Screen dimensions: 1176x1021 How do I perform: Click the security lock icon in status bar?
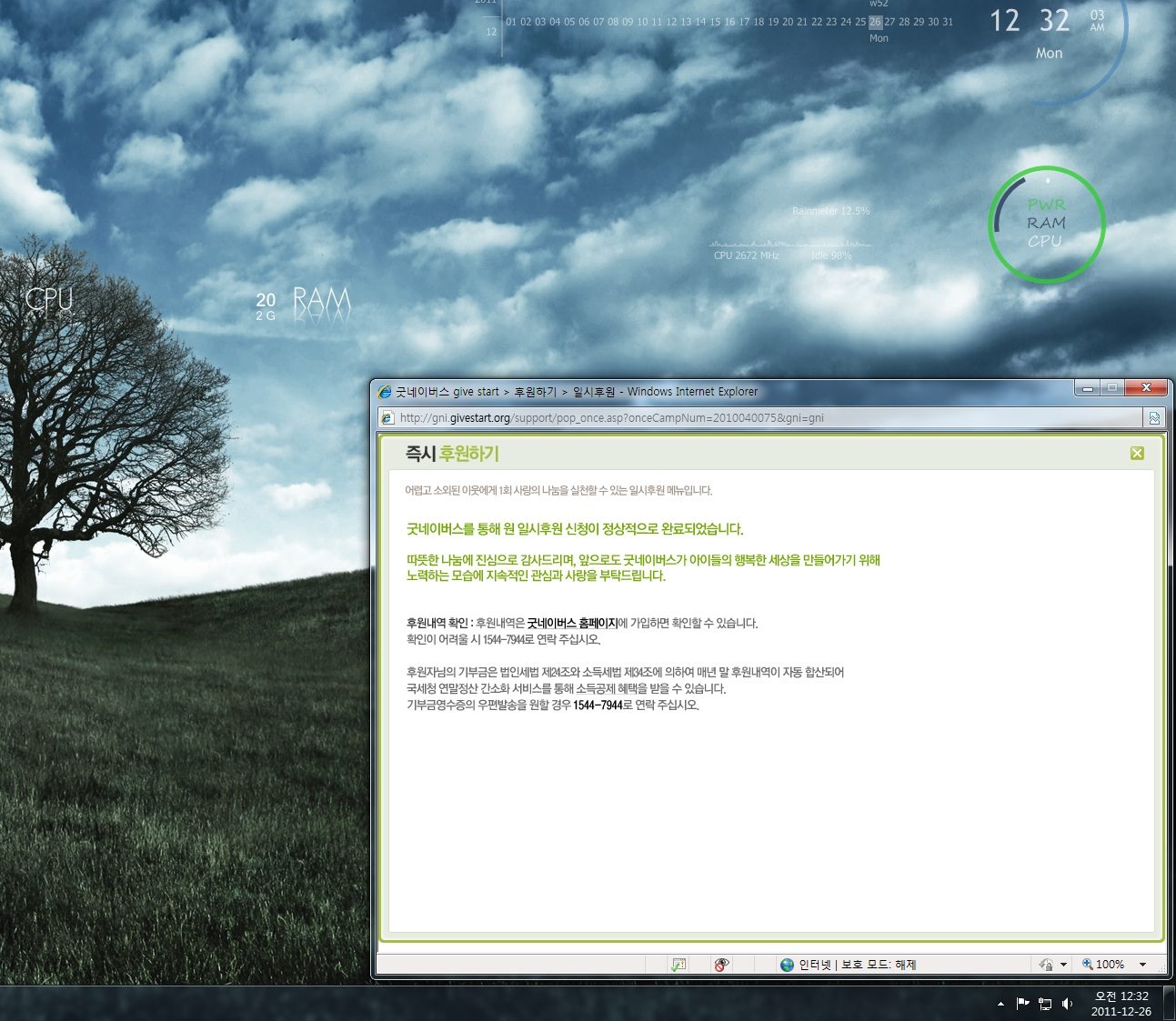(1046, 965)
